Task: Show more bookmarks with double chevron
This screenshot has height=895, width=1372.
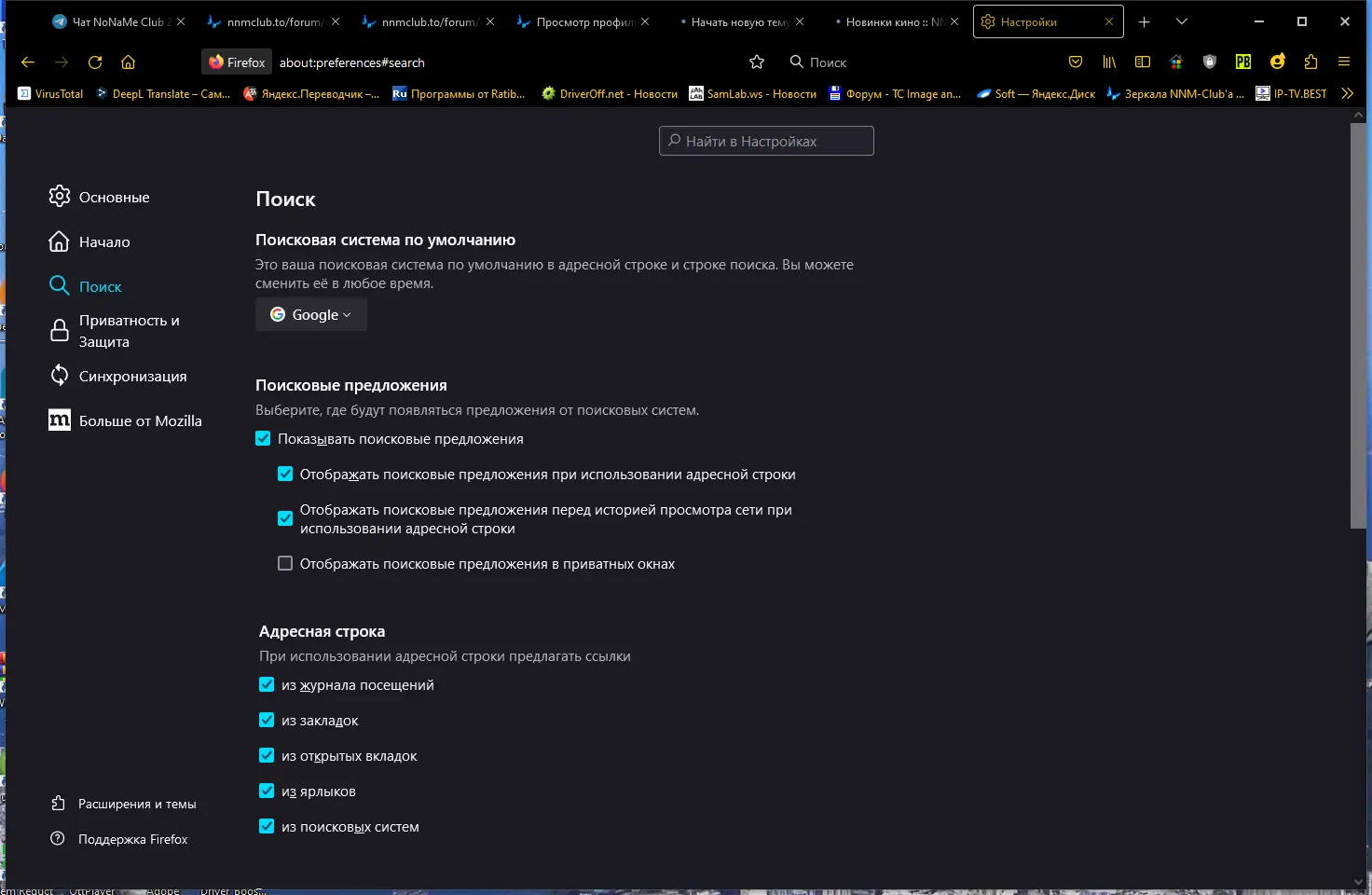Action: [1347, 93]
